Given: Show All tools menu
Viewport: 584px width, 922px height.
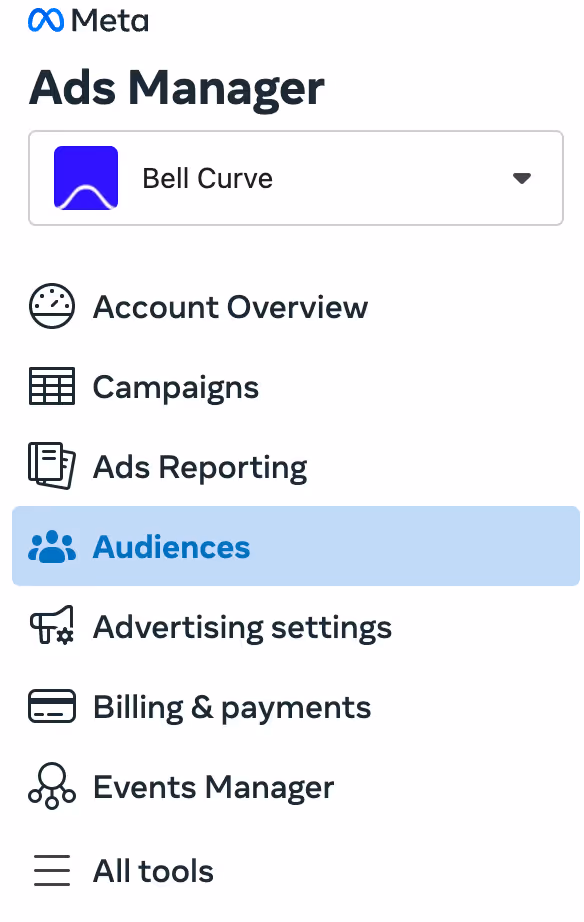Looking at the screenshot, I should click(x=153, y=871).
